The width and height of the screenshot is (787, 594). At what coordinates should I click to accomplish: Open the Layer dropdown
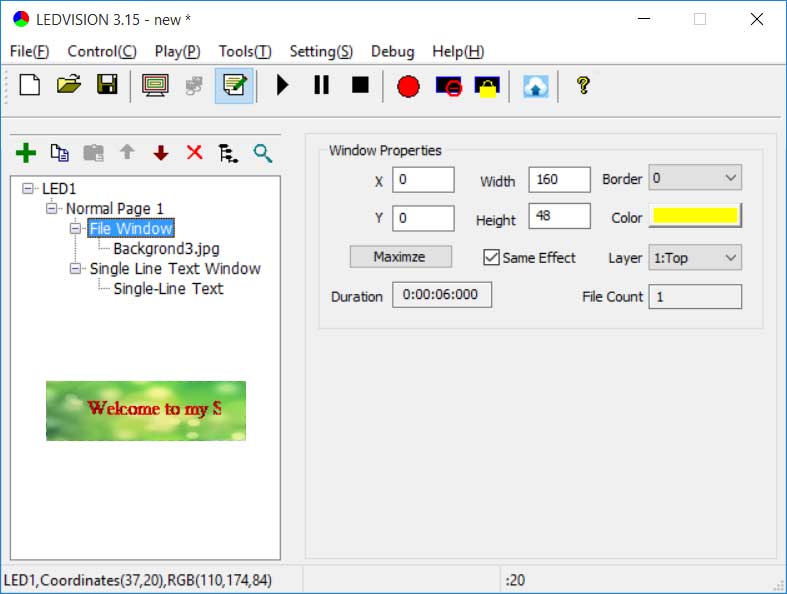tap(695, 258)
